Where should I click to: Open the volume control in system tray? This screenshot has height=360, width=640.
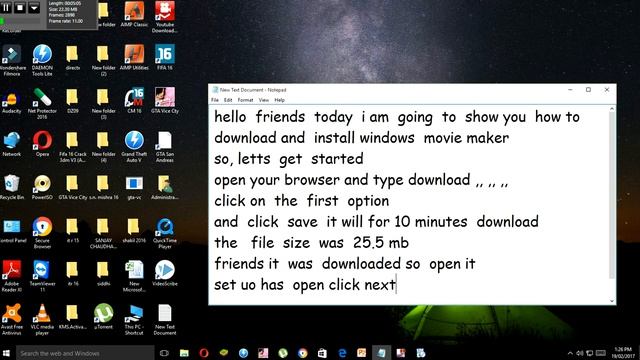[x=580, y=353]
